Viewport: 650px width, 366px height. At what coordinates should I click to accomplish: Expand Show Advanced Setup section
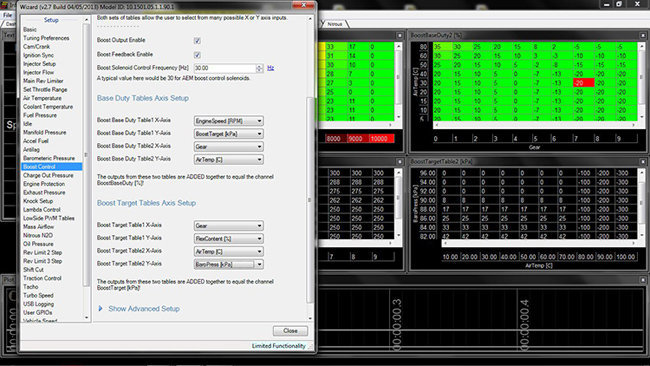pyautogui.click(x=139, y=309)
